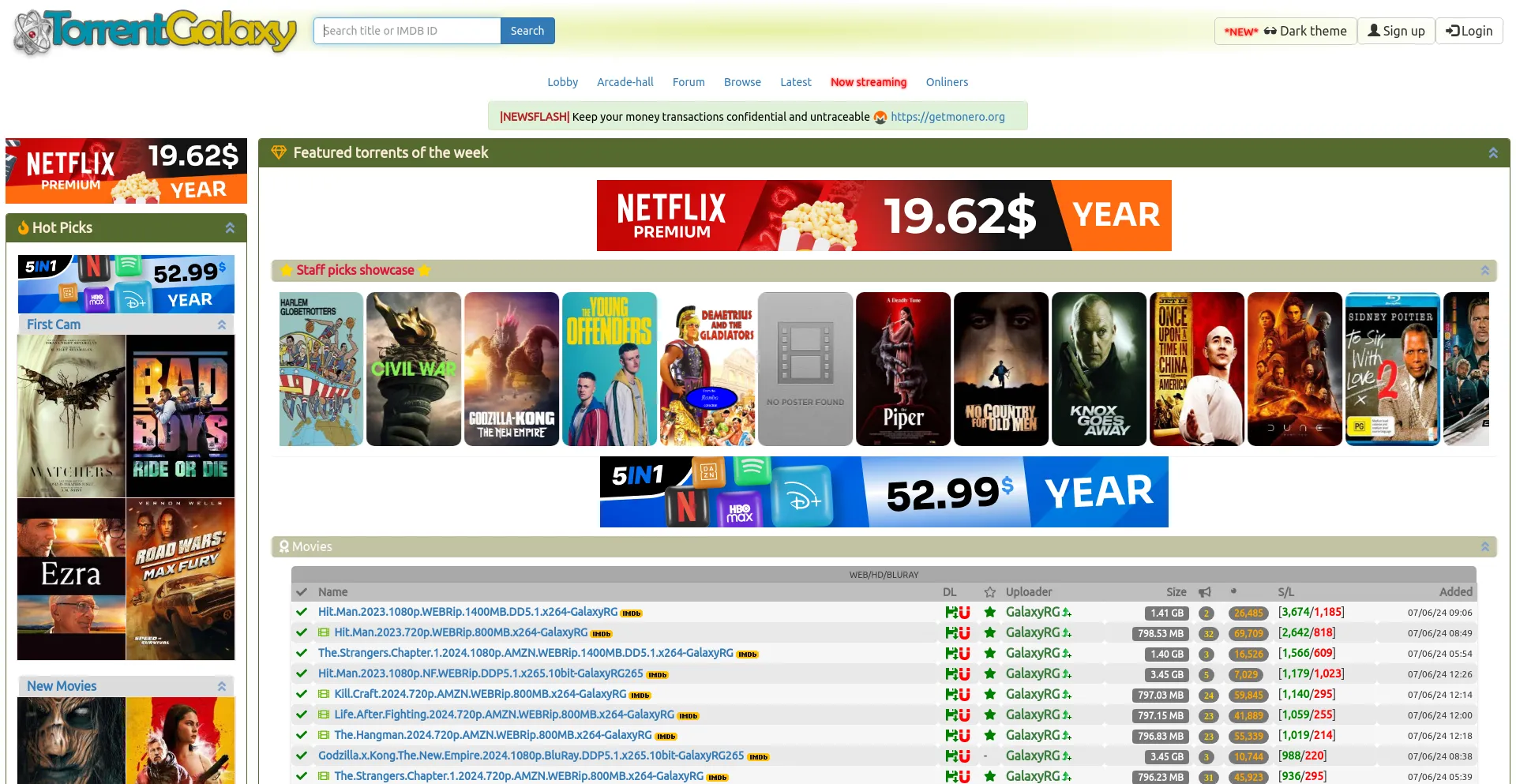Viewport: 1516px width, 784px height.
Task: Click the Sign up button
Action: (x=1396, y=31)
